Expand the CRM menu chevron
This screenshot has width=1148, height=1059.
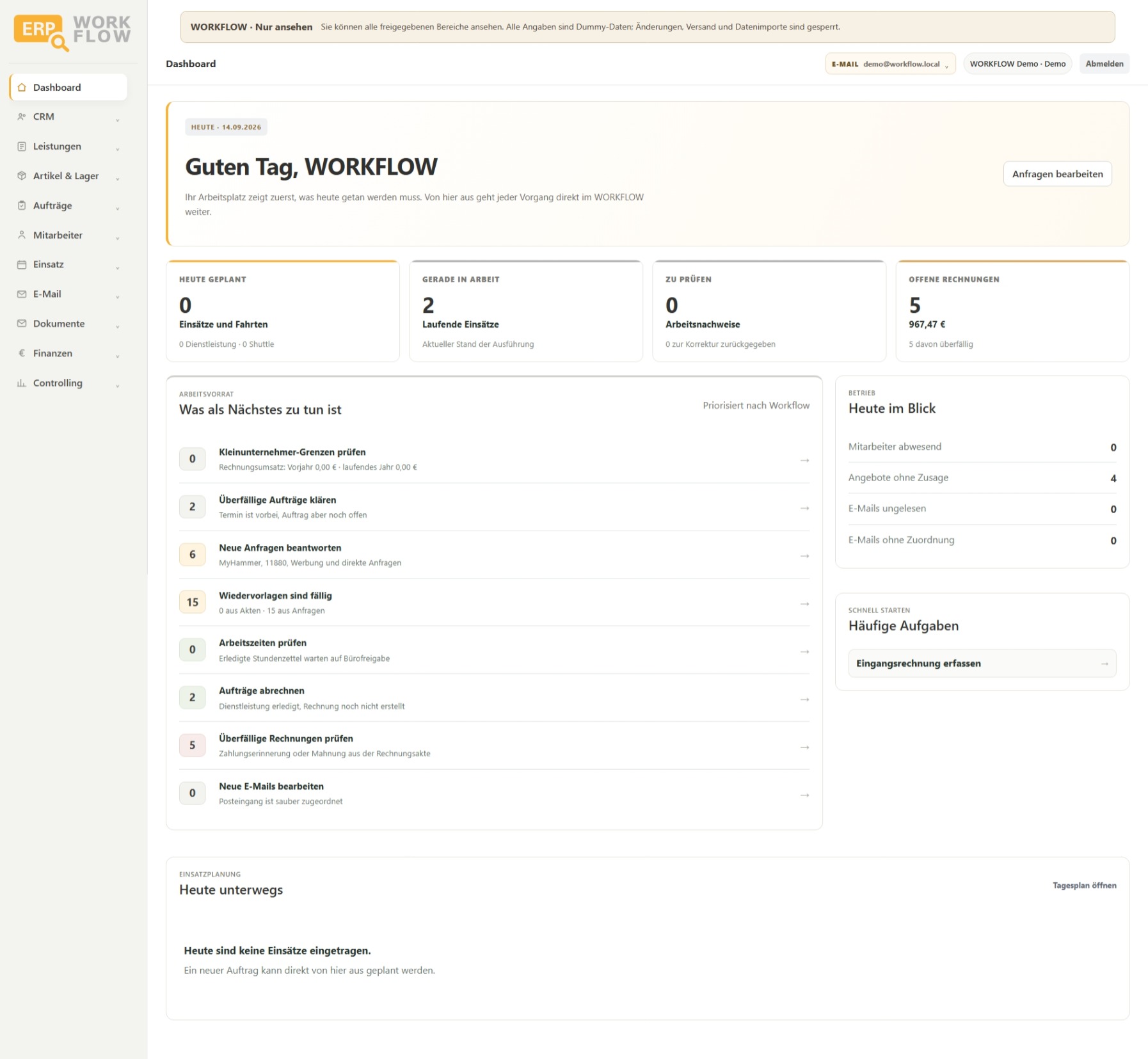(118, 120)
